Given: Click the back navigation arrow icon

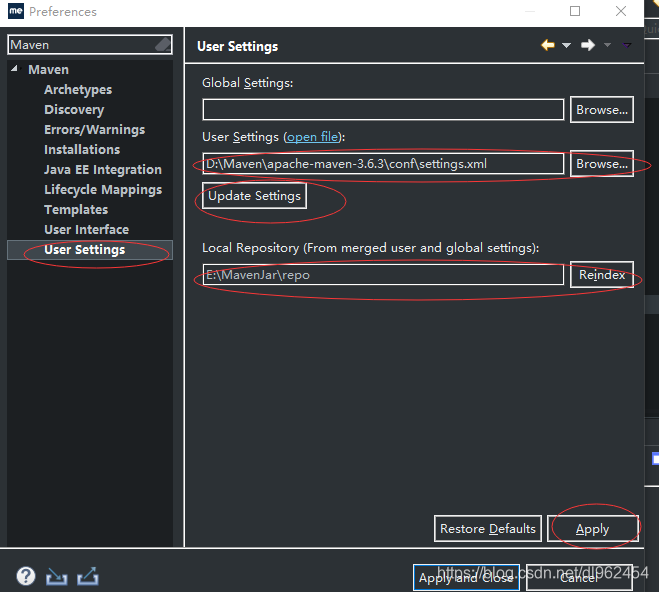Looking at the screenshot, I should (548, 45).
